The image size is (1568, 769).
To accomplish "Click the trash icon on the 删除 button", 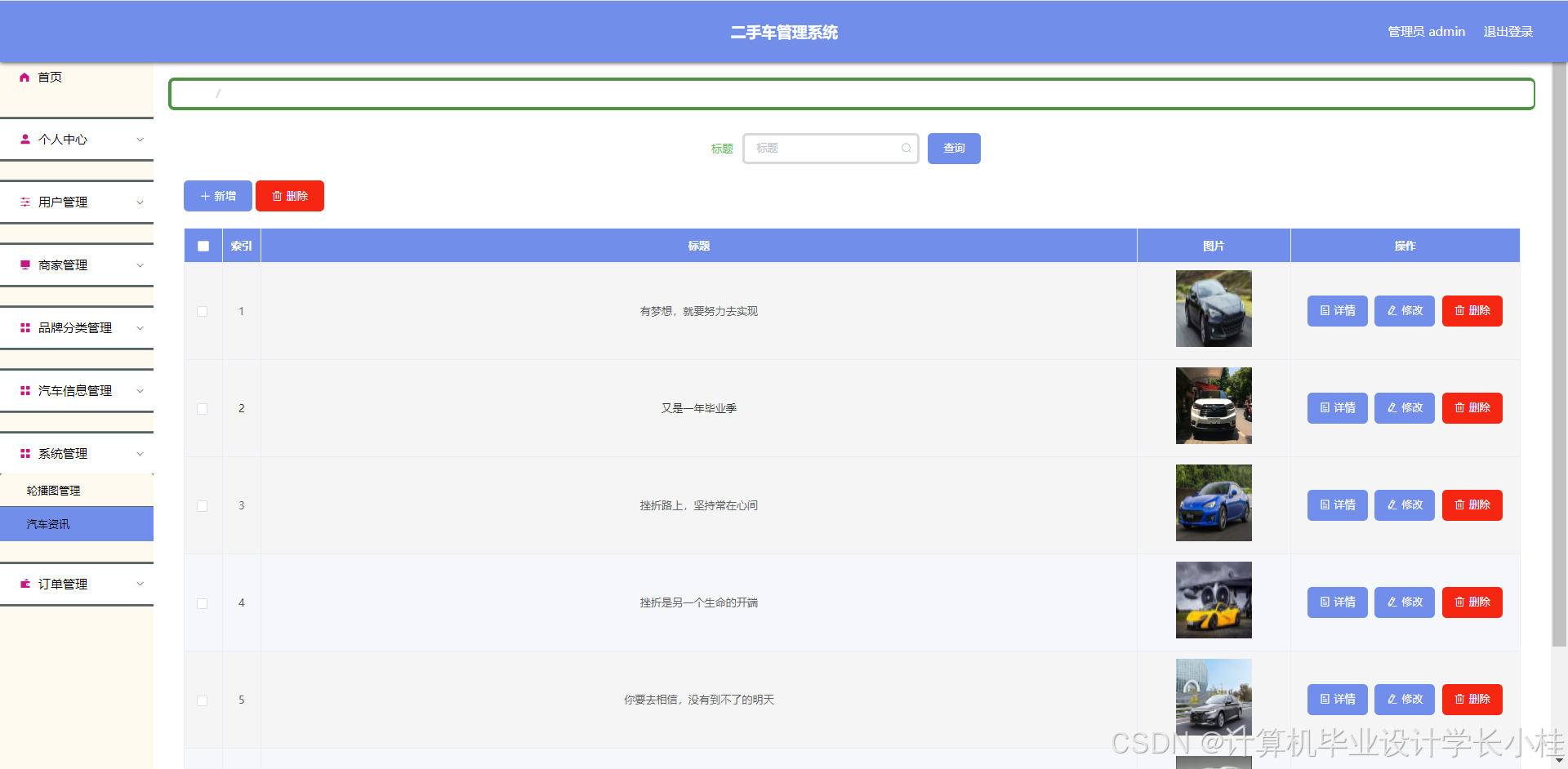I will tap(278, 196).
